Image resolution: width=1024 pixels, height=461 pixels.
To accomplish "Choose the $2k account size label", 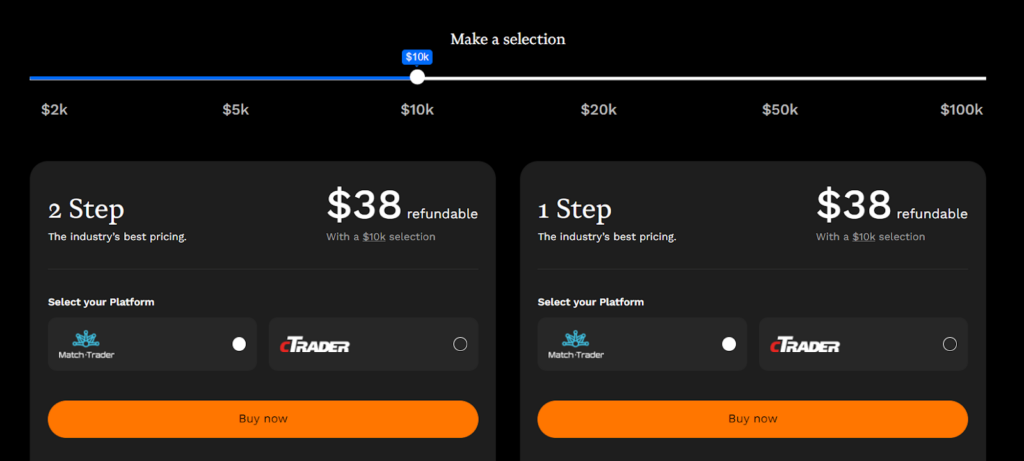I will pos(54,110).
